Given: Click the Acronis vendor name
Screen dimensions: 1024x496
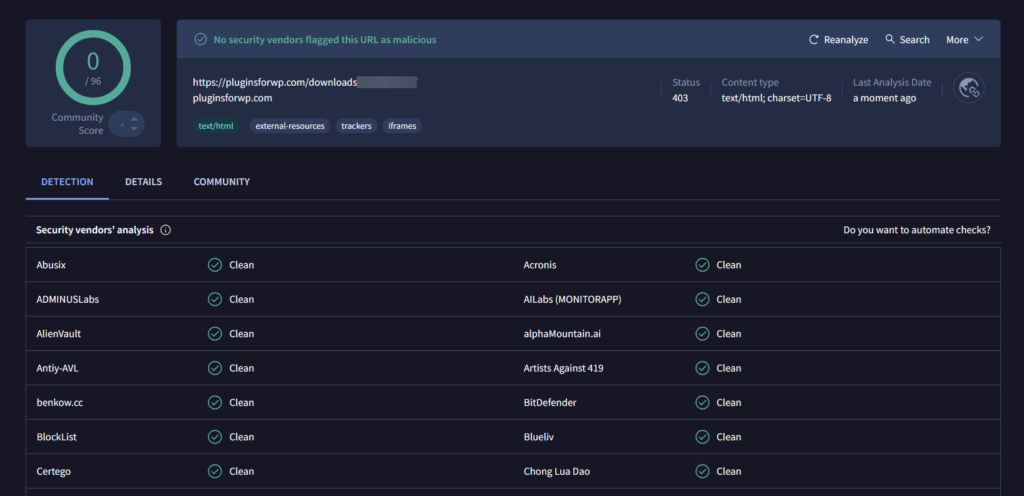Looking at the screenshot, I should [540, 265].
